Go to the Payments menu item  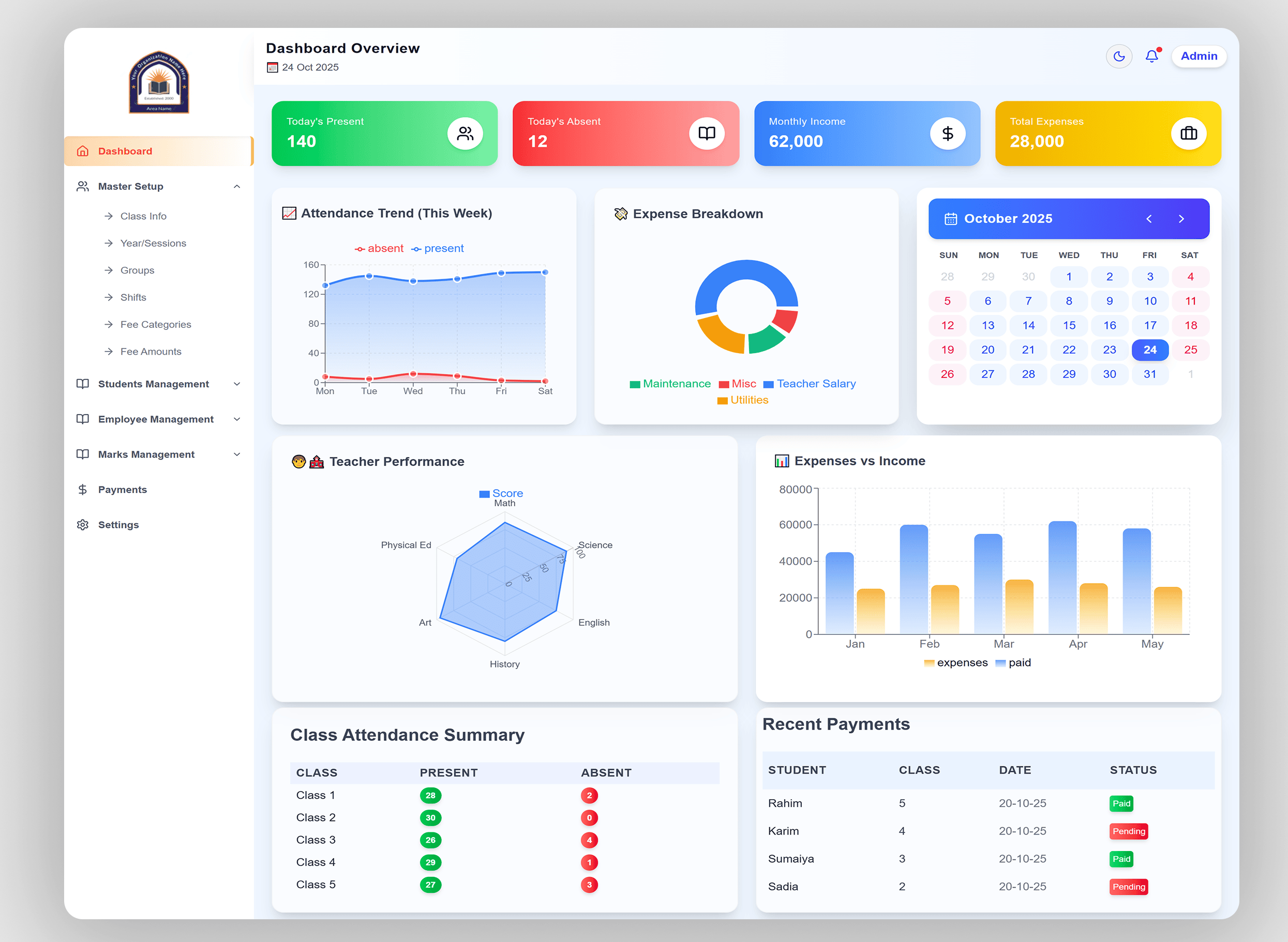click(122, 490)
